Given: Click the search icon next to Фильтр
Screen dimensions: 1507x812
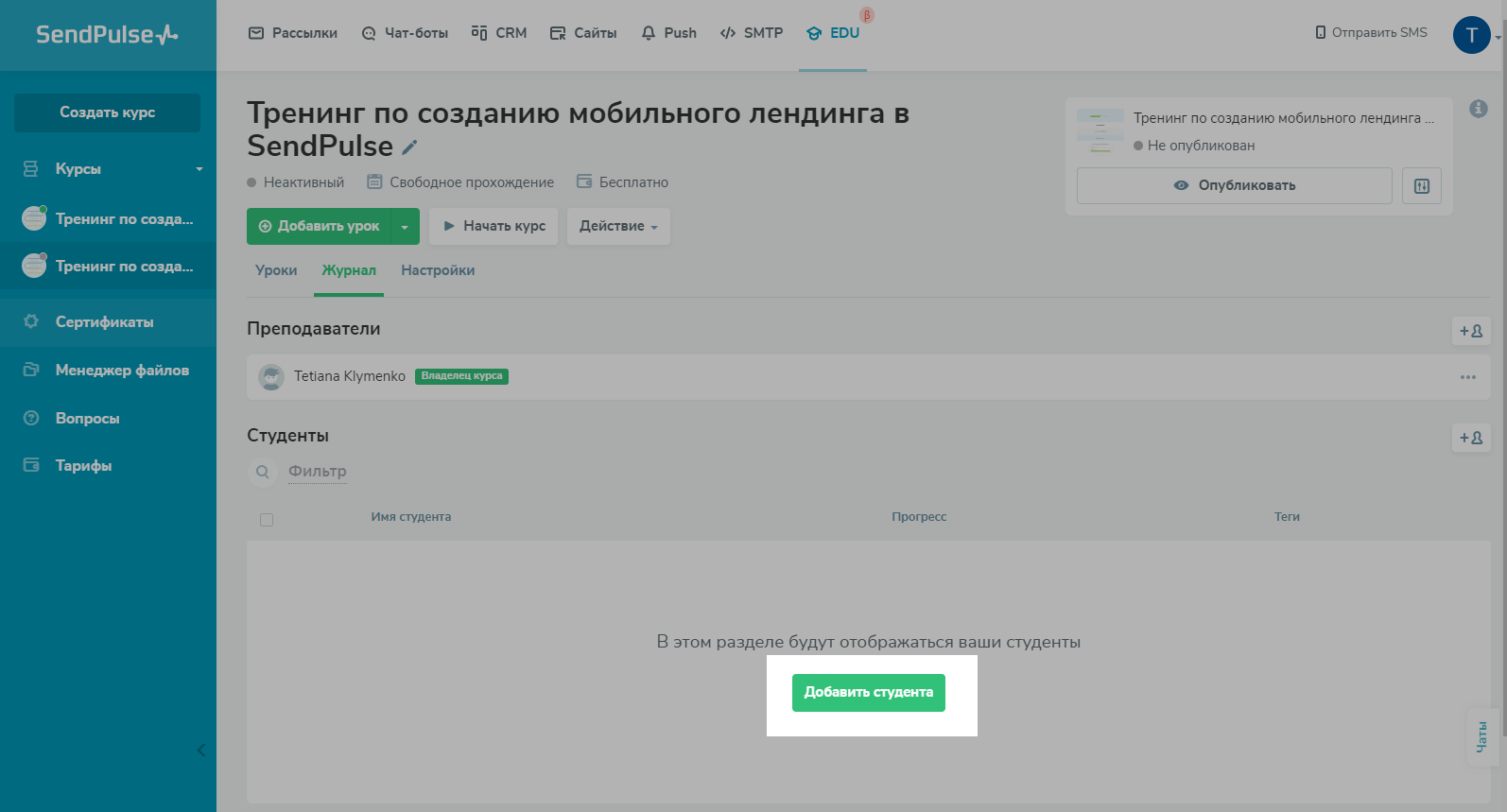Looking at the screenshot, I should click(x=263, y=472).
